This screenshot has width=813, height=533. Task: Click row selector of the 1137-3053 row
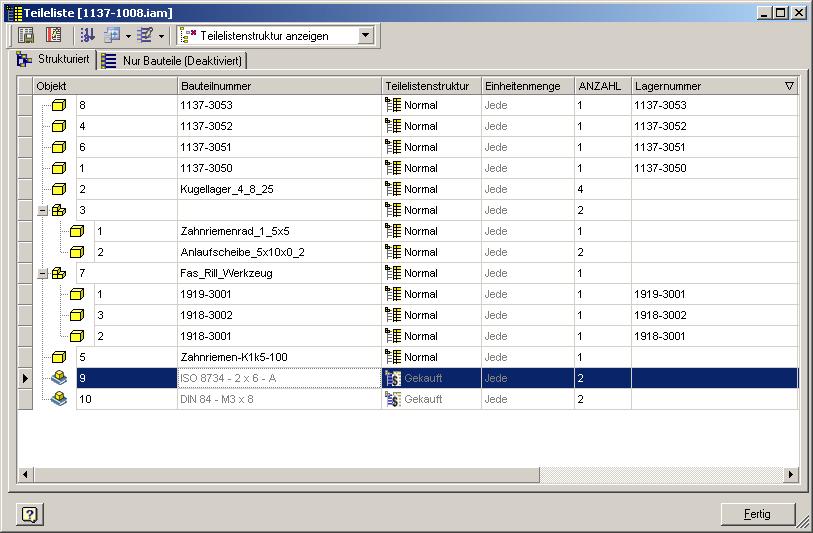[25, 105]
